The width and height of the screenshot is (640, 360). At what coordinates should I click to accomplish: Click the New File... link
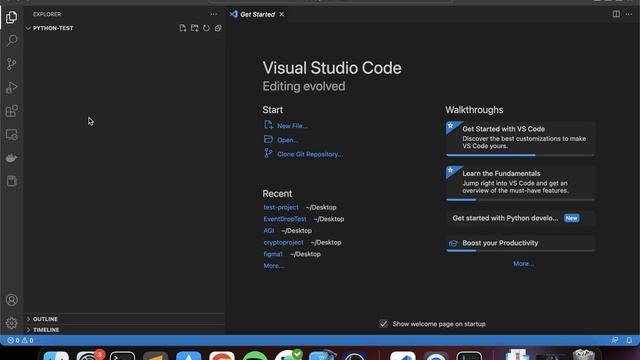tap(292, 126)
